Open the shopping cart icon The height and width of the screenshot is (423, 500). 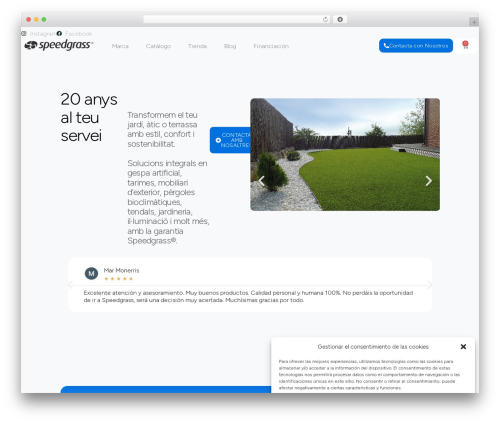(465, 45)
